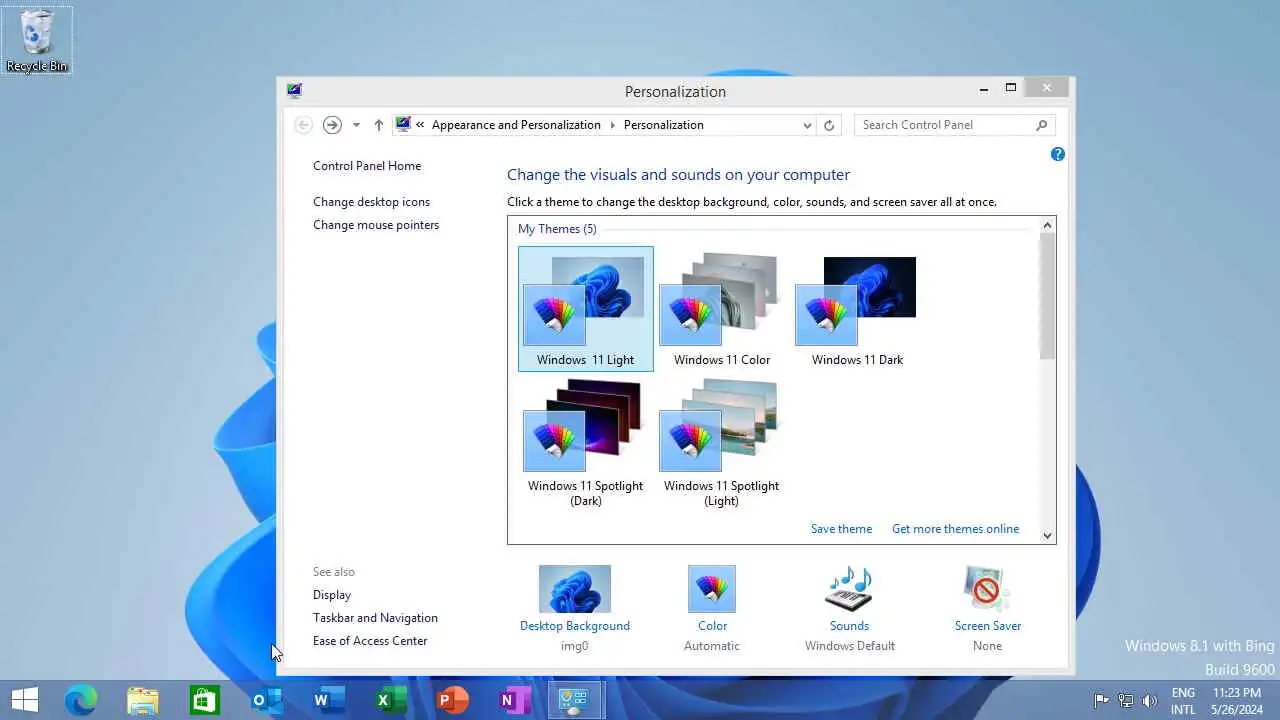Open the recent locations dropdown arrow
This screenshot has height=720, width=1280.
pyautogui.click(x=356, y=125)
